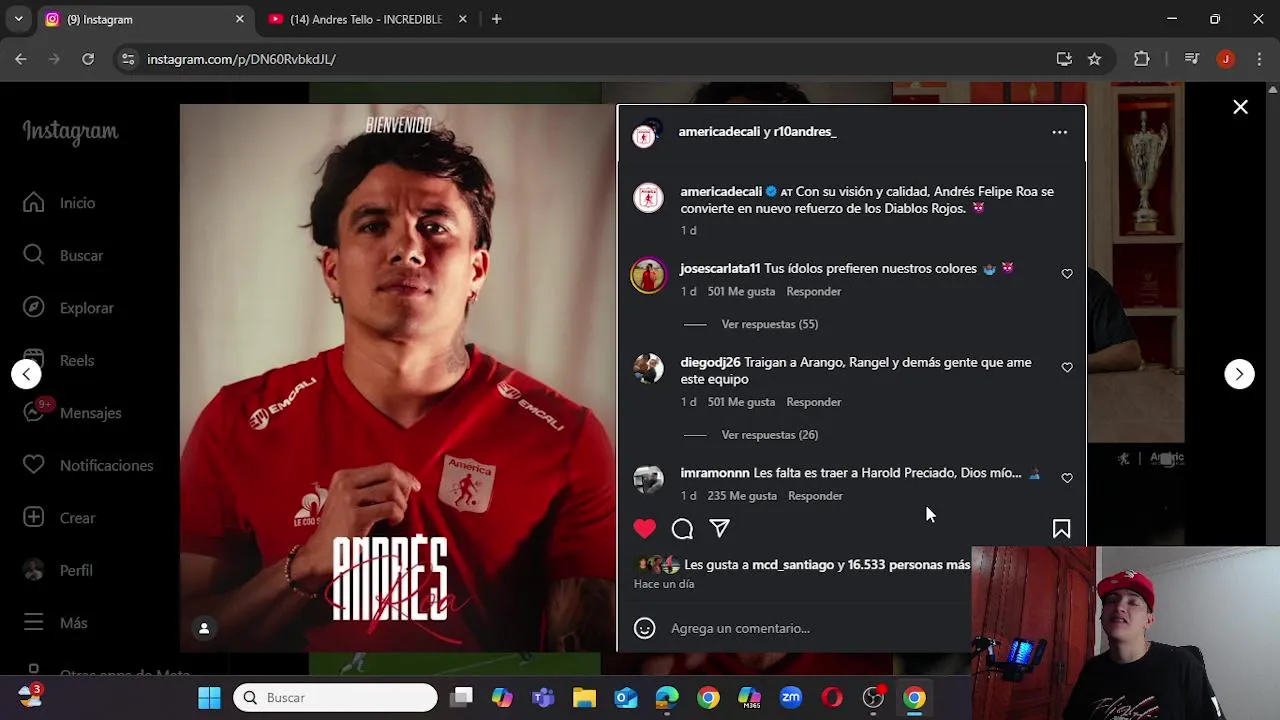Click the josescarlata11 avatar

click(x=648, y=275)
